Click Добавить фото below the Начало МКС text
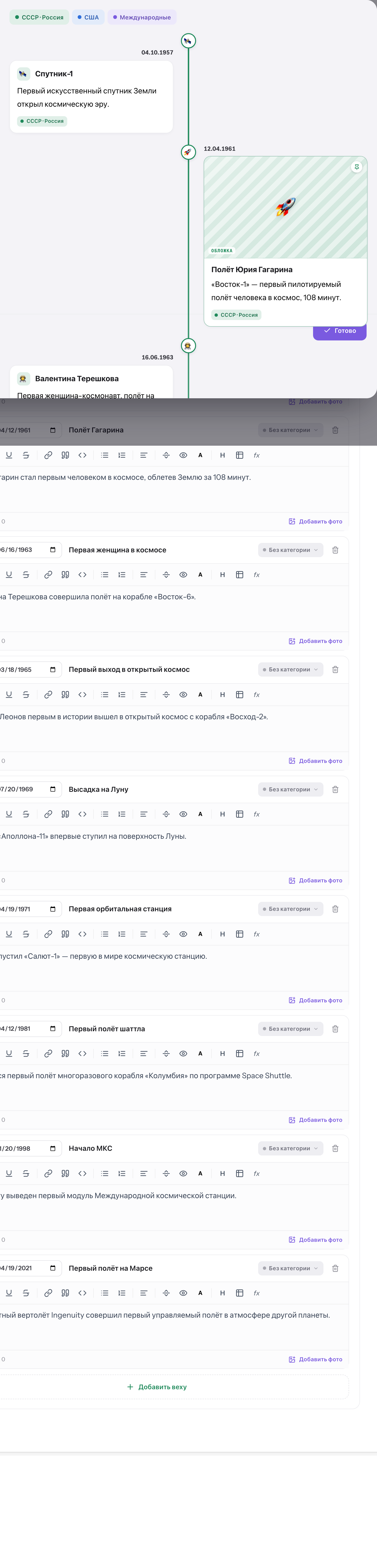This screenshot has width=377, height=1568. pos(316,1240)
